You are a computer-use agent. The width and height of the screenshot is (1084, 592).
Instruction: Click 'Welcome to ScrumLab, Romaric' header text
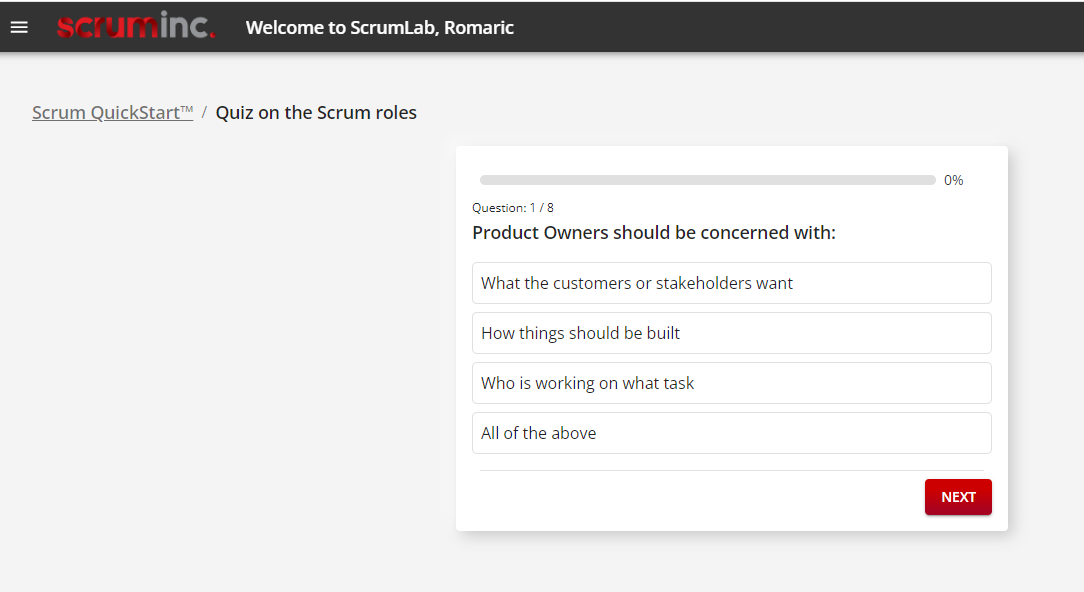pyautogui.click(x=380, y=28)
